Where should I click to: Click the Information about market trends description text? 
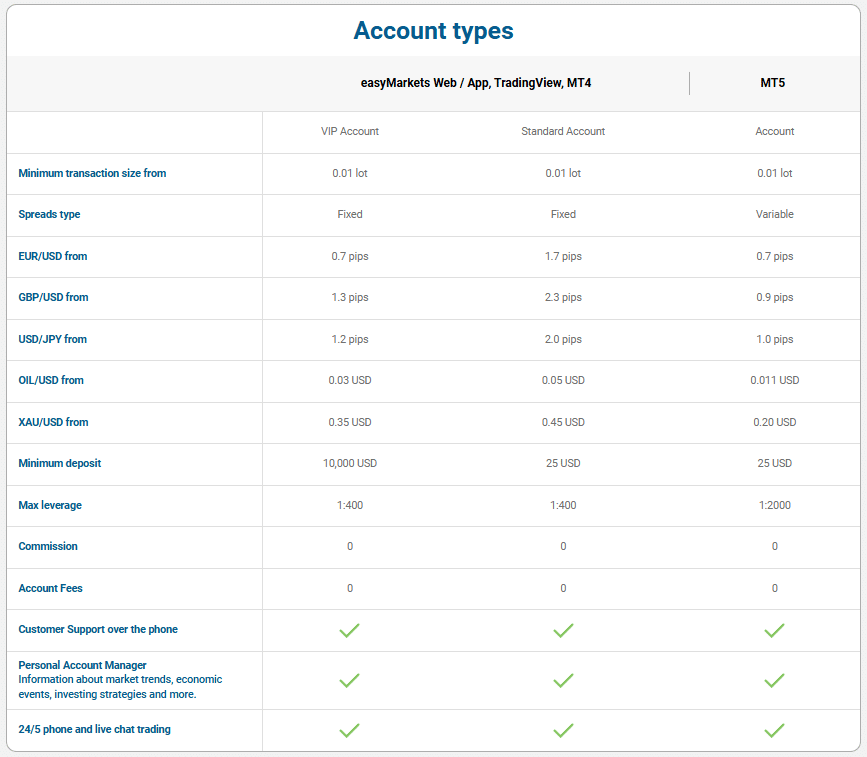(x=120, y=687)
